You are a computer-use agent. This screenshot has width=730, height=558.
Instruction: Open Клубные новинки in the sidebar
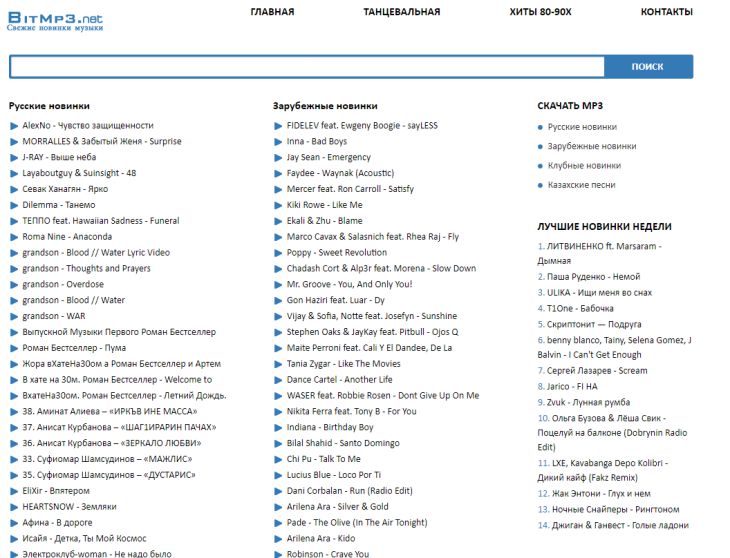584,166
